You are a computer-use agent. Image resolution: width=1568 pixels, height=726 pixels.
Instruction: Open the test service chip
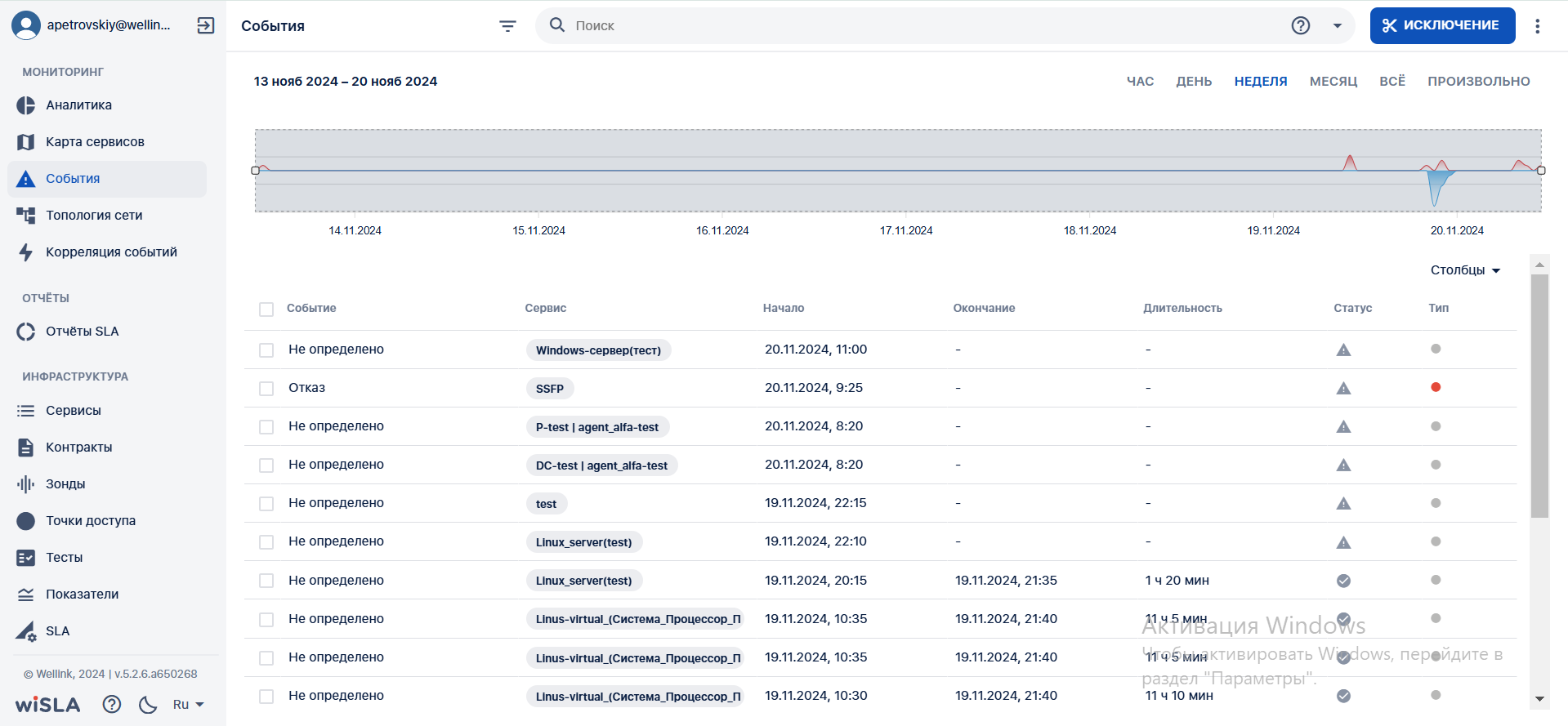(x=547, y=504)
